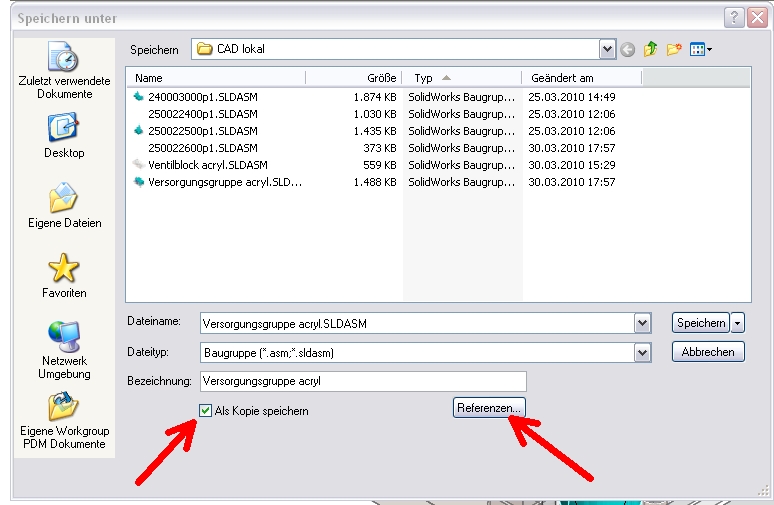Sort files by Typ column header

click(462, 78)
